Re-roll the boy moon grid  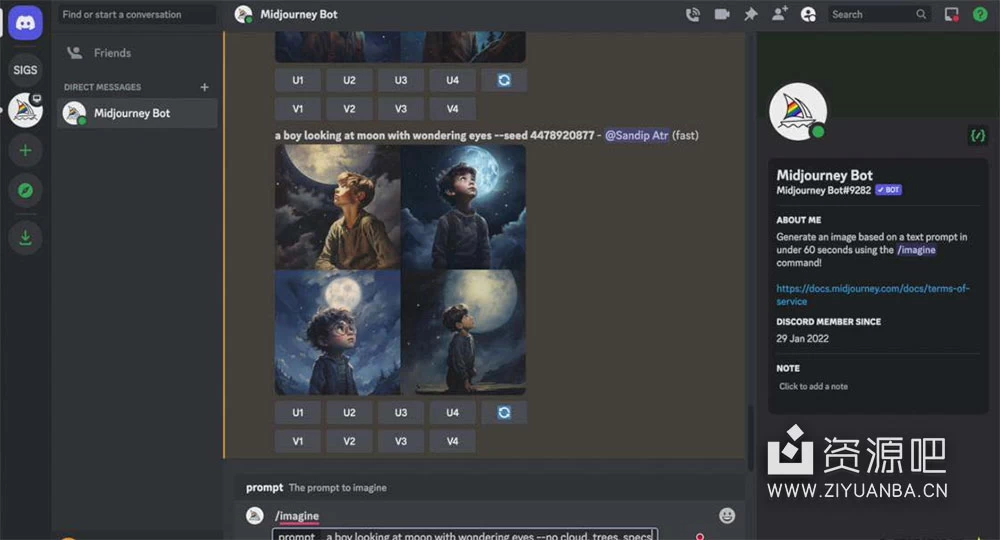(504, 412)
